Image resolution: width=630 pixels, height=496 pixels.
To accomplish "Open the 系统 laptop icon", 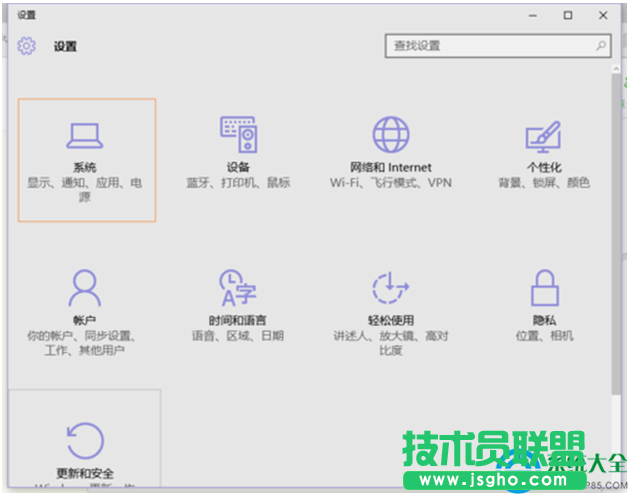I will click(x=85, y=136).
